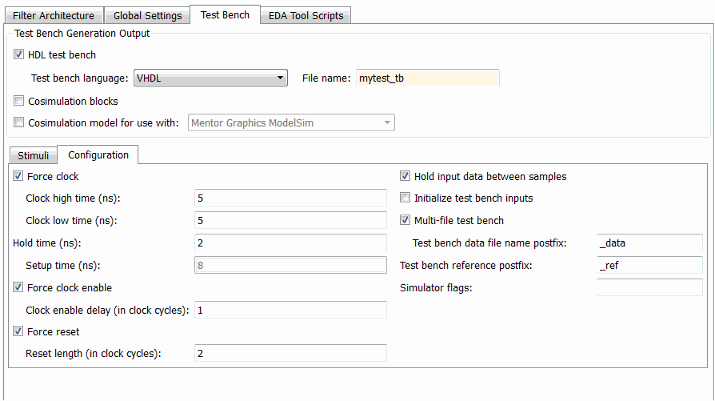Uncheck the HDL test bench checkbox
The width and height of the screenshot is (715, 401).
pos(20,55)
